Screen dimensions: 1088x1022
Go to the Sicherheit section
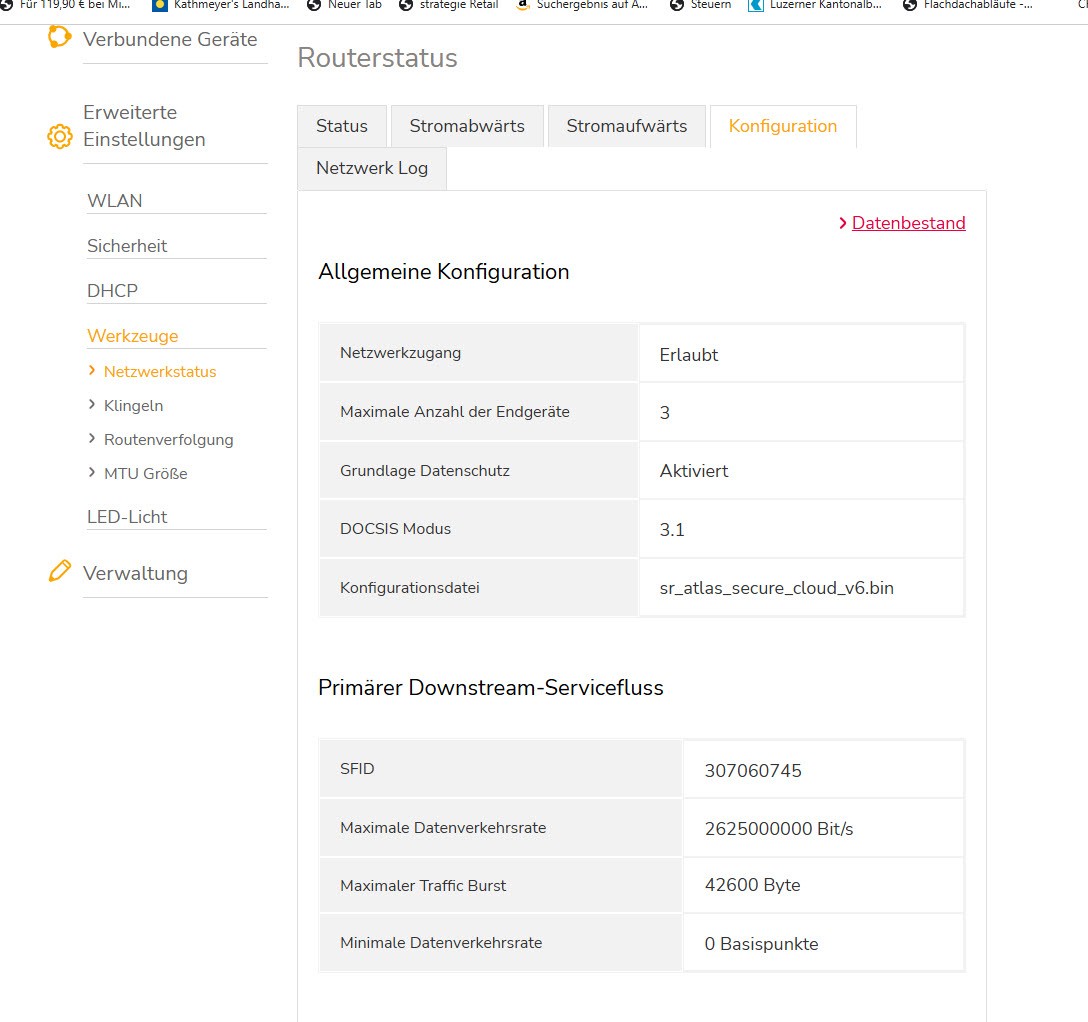pyautogui.click(x=127, y=246)
